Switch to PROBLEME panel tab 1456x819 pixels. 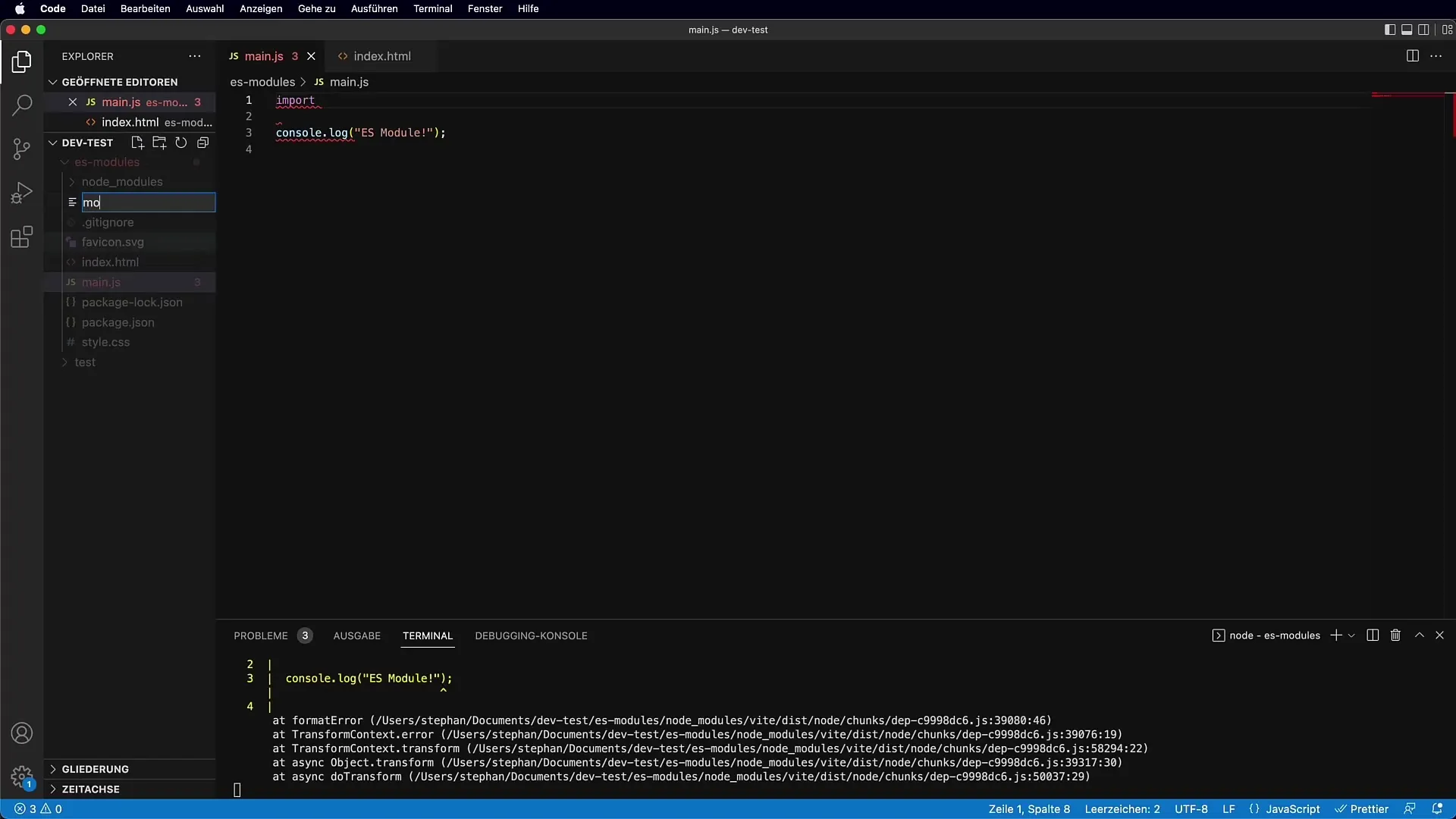(x=261, y=635)
